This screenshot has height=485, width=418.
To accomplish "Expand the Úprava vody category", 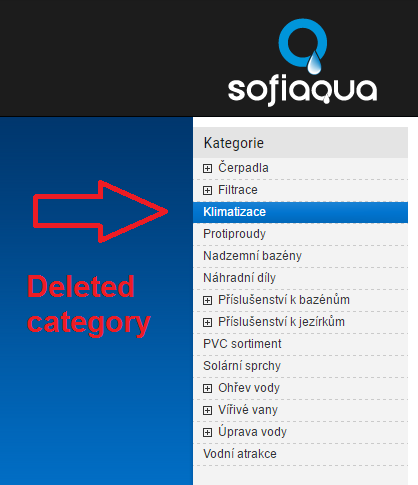I will [x=207, y=432].
